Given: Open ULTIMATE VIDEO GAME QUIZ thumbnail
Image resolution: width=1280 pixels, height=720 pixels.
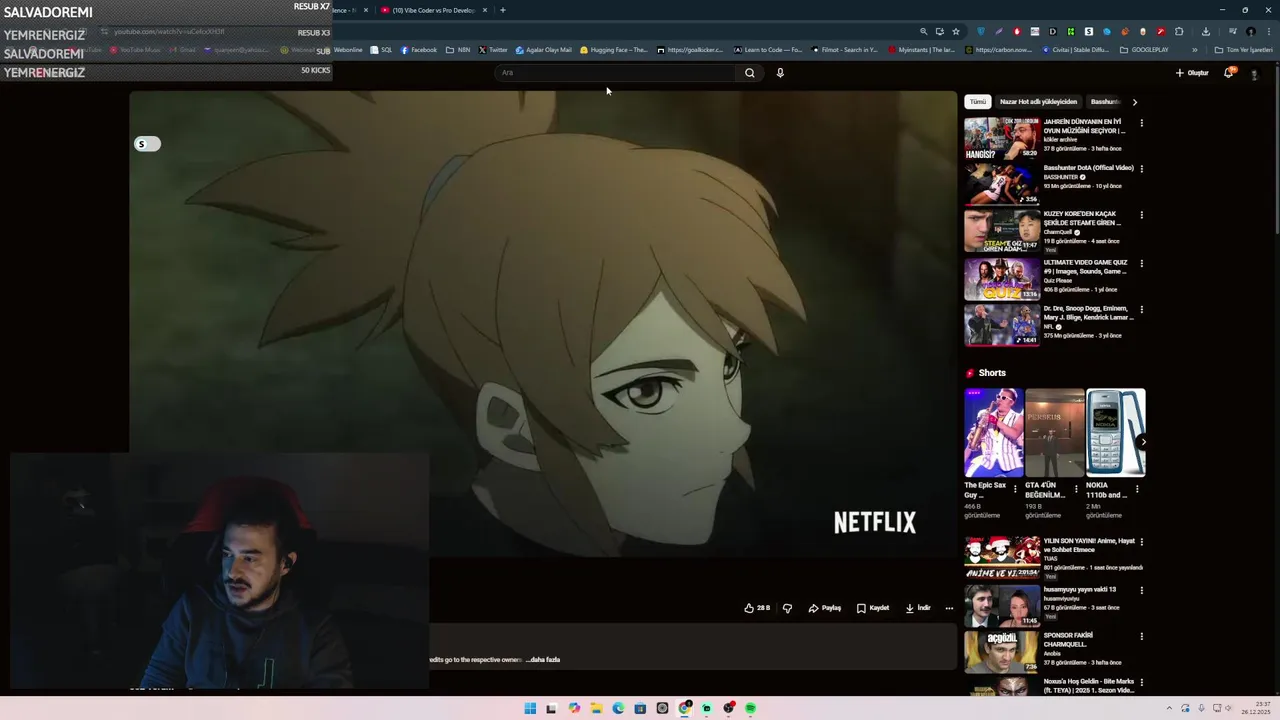Looking at the screenshot, I should click(x=1001, y=279).
